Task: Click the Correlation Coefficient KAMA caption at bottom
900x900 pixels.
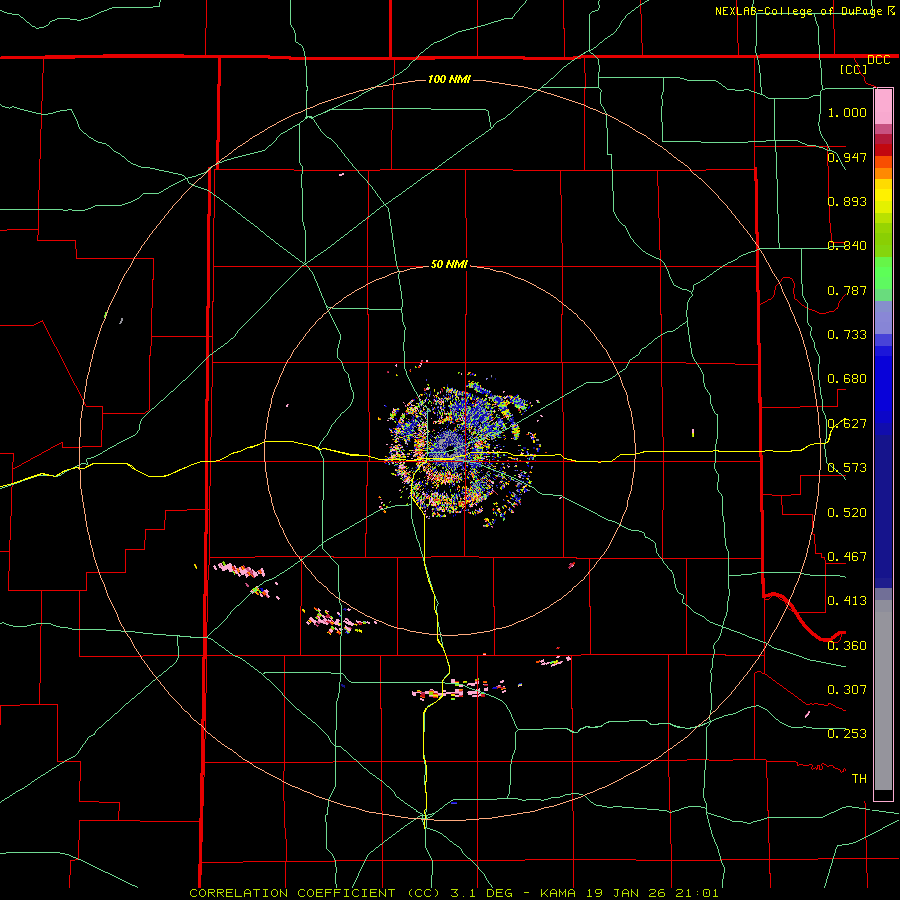Action: pos(453,893)
